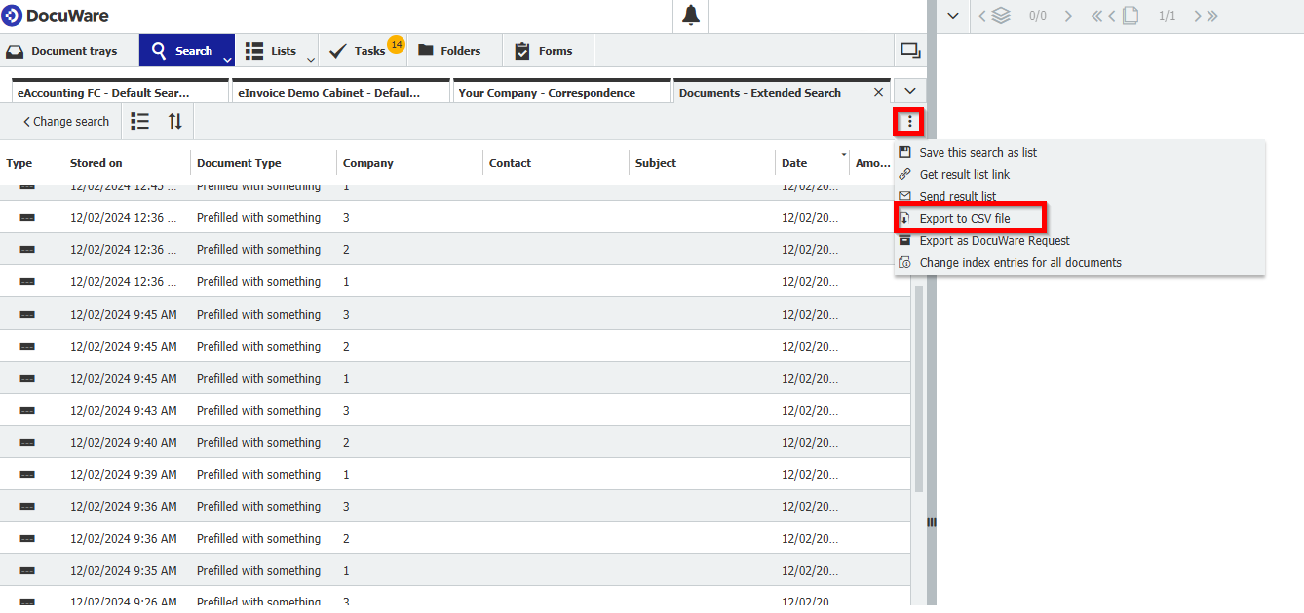The height and width of the screenshot is (613, 1304).
Task: Jump to first page in viewer
Action: tap(1097, 15)
